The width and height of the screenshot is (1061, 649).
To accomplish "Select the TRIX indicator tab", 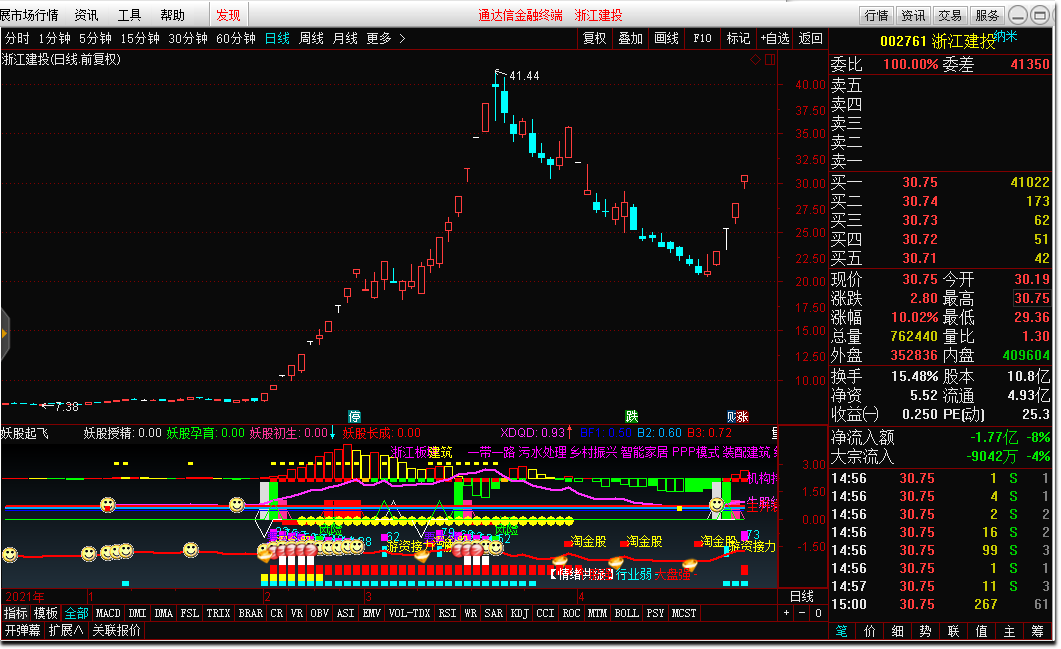I will coord(219,613).
